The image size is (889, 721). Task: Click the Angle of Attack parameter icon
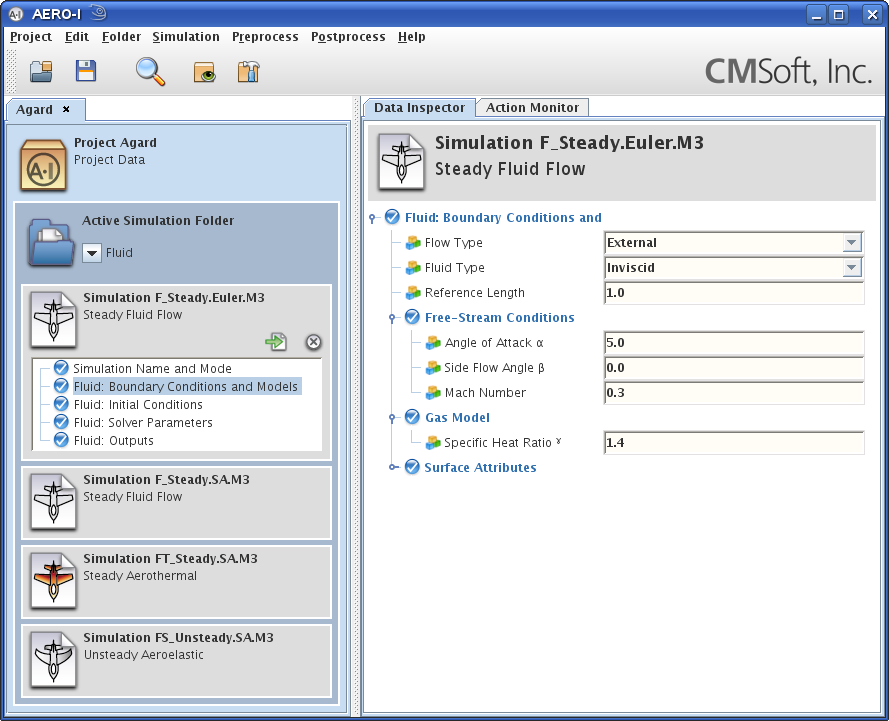[x=433, y=342]
